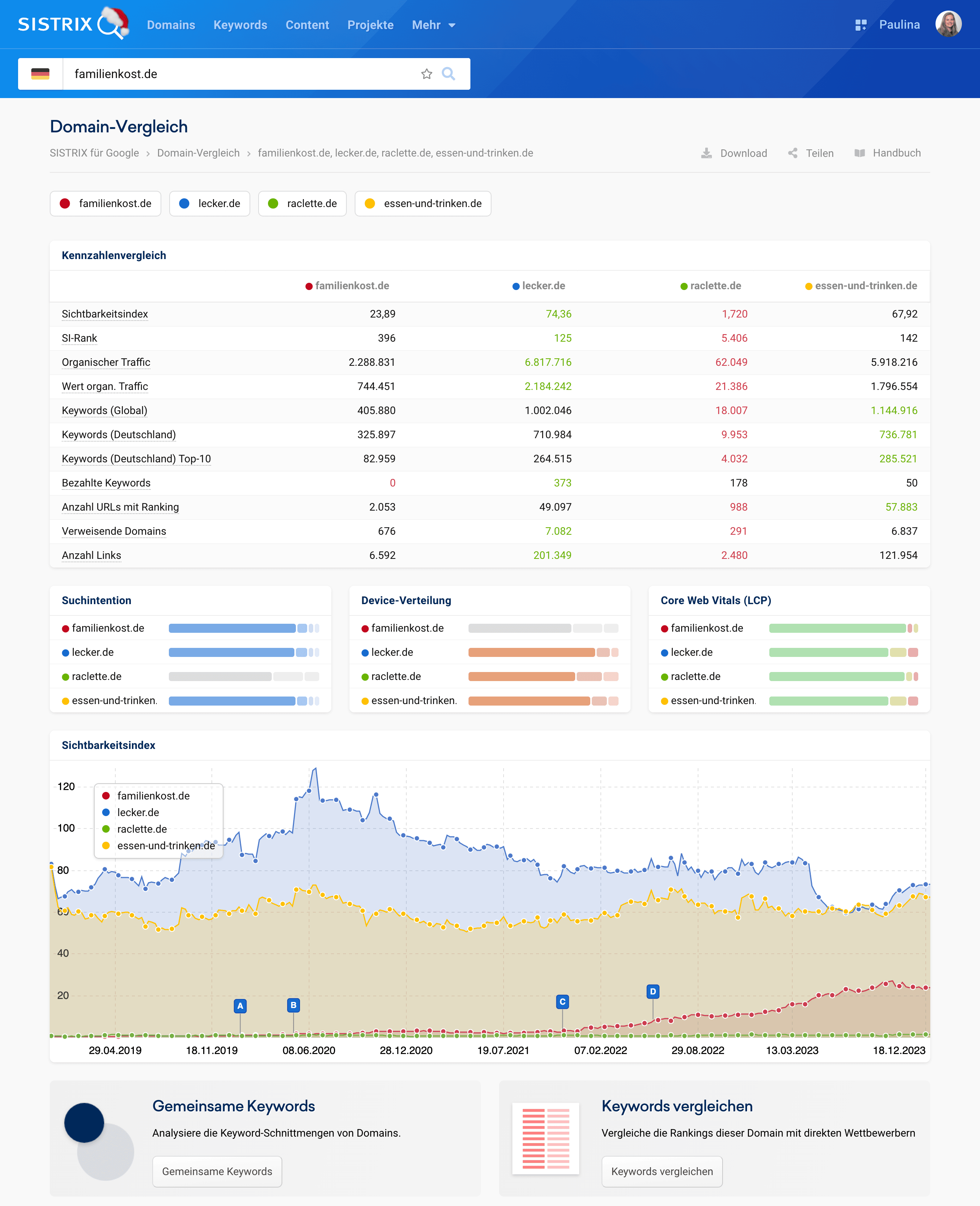Click the Gemeinsame Keywords button
Image resolution: width=980 pixels, height=1206 pixels.
tap(217, 1171)
